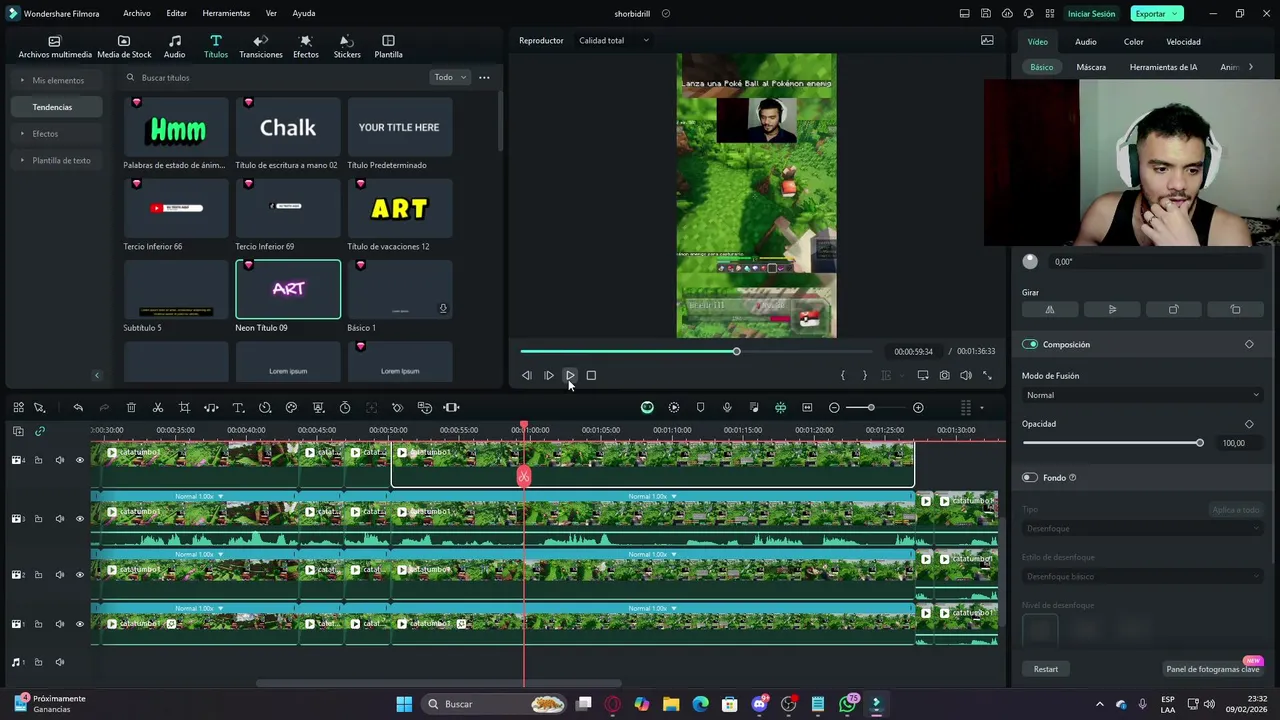This screenshot has height=720, width=1280.
Task: Click the Iniciar Sesión button
Action: (1091, 13)
